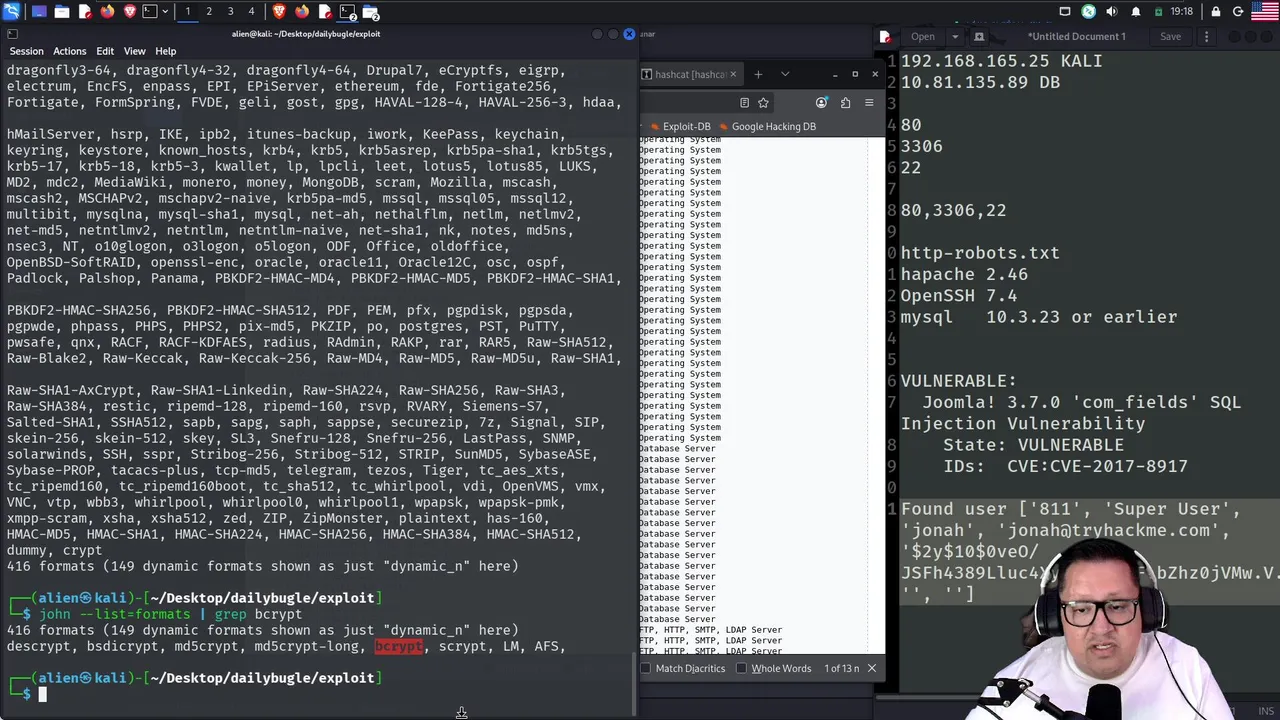This screenshot has width=1280, height=720.
Task: Click the '80,3306,22' line in the editor
Action: point(953,211)
